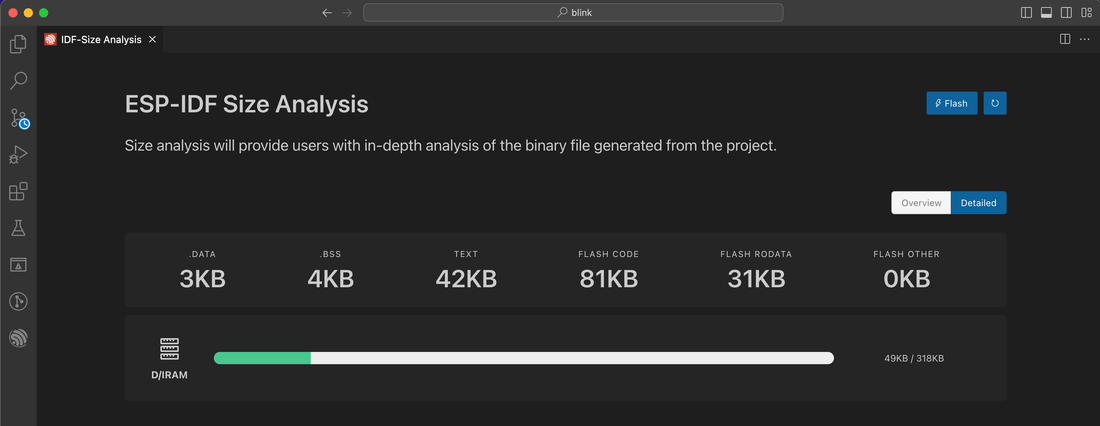This screenshot has width=1100, height=426.
Task: Close the IDF-Size Analysis tab
Action: pyautogui.click(x=152, y=40)
